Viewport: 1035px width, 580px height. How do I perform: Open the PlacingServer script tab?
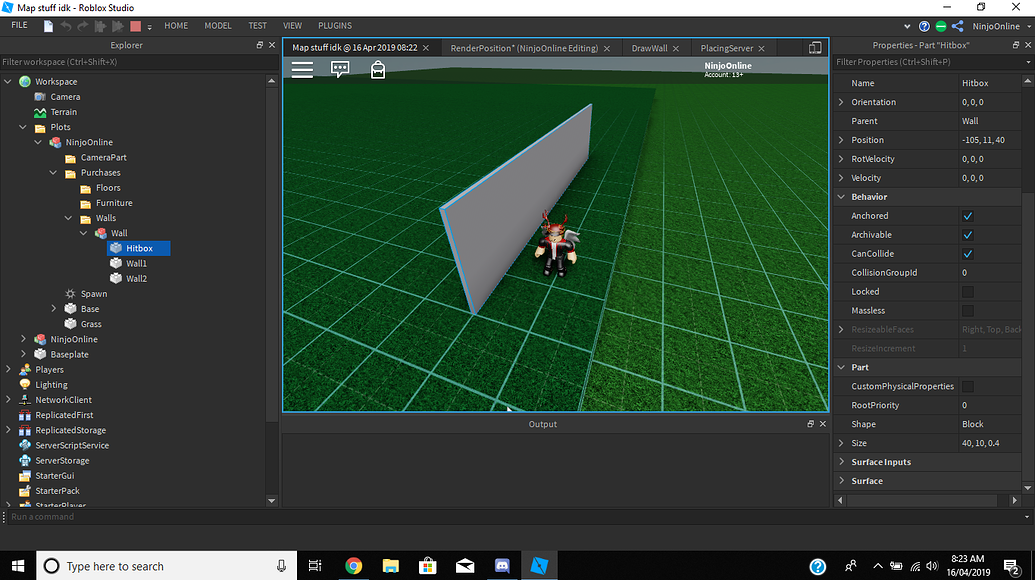(727, 47)
